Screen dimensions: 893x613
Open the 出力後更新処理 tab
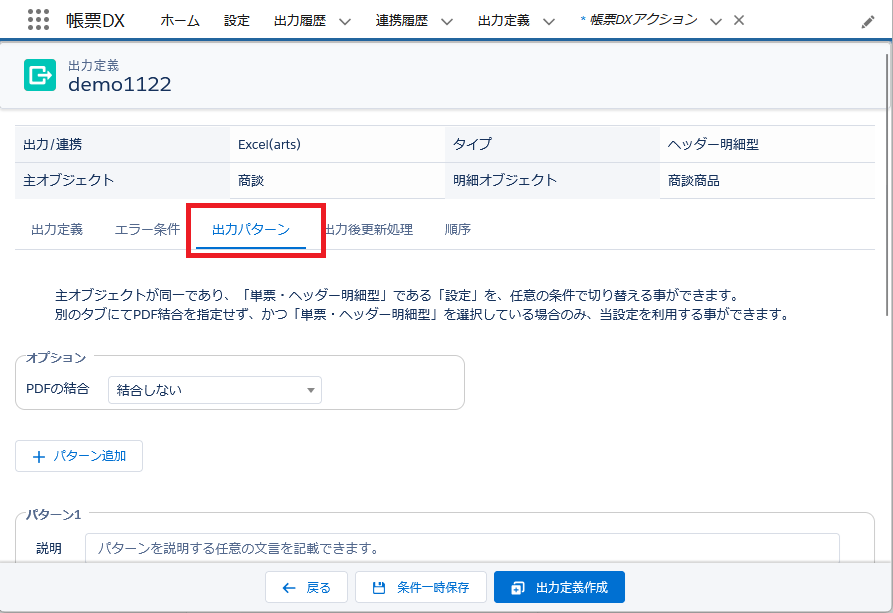pyautogui.click(x=369, y=229)
